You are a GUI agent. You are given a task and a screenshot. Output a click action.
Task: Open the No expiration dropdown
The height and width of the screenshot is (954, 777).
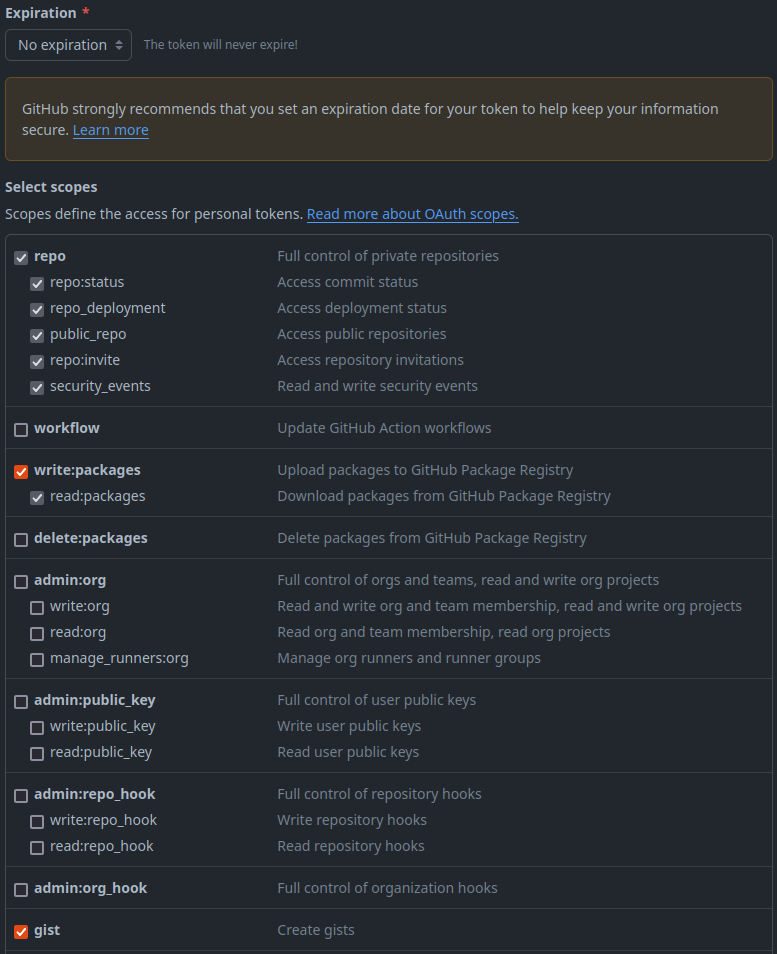[68, 45]
